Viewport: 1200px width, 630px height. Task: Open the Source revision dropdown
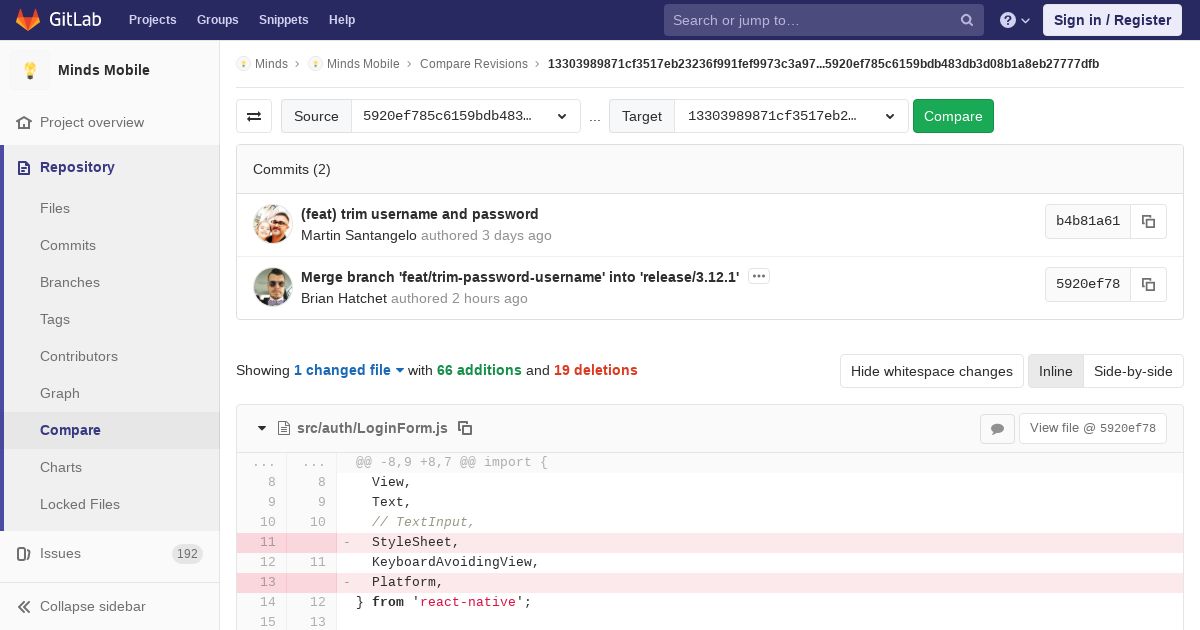[465, 116]
